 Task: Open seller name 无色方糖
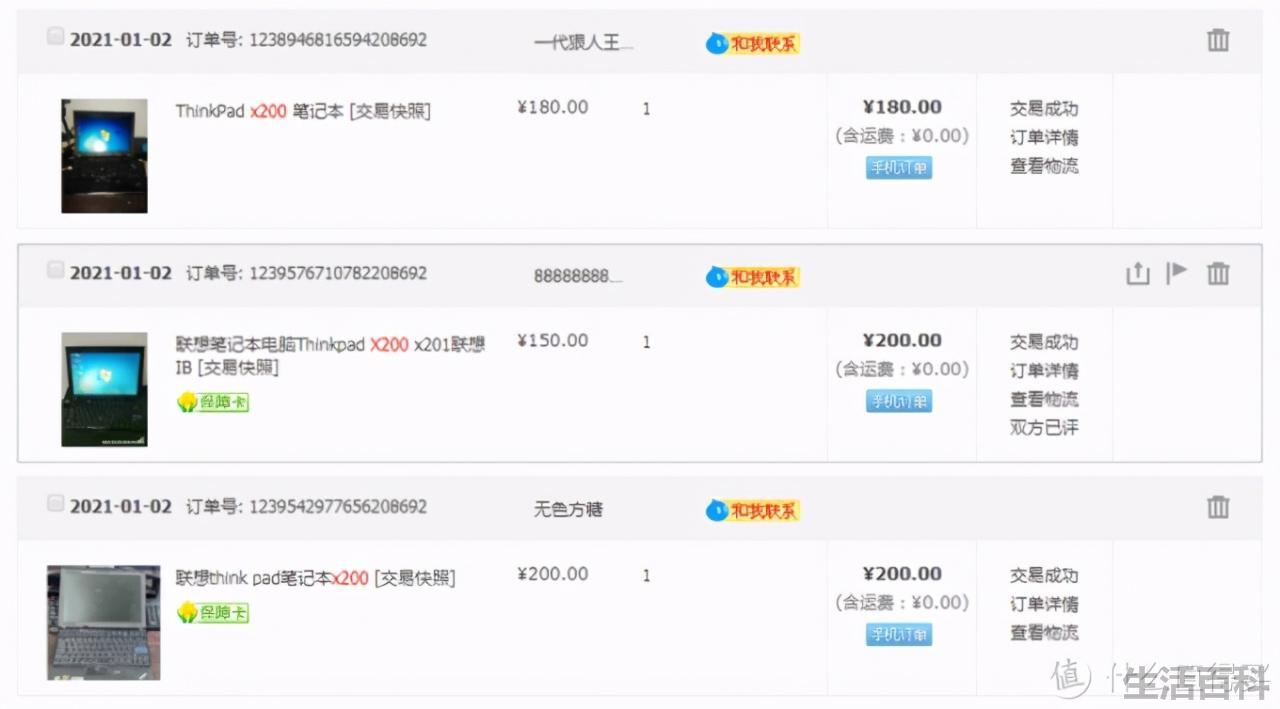click(x=568, y=509)
